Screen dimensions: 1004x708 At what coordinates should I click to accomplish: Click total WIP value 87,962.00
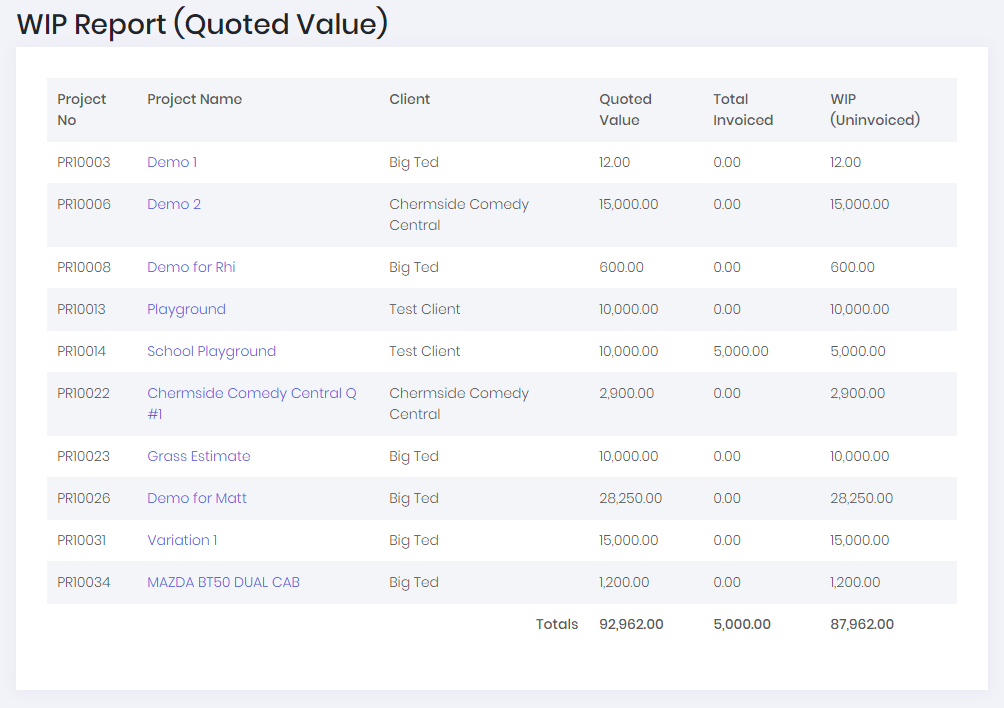tap(862, 624)
